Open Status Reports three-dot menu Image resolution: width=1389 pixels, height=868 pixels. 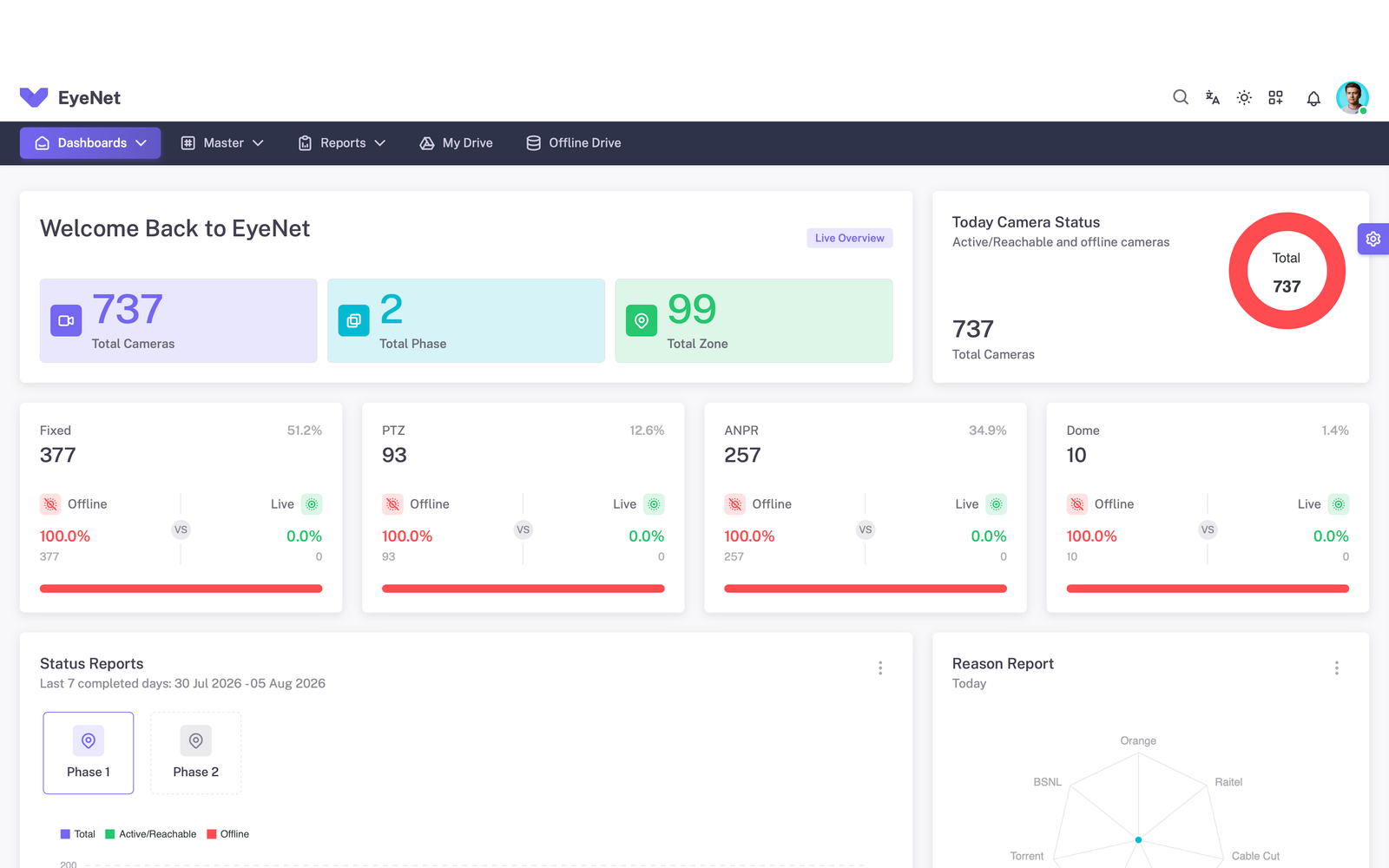point(880,667)
